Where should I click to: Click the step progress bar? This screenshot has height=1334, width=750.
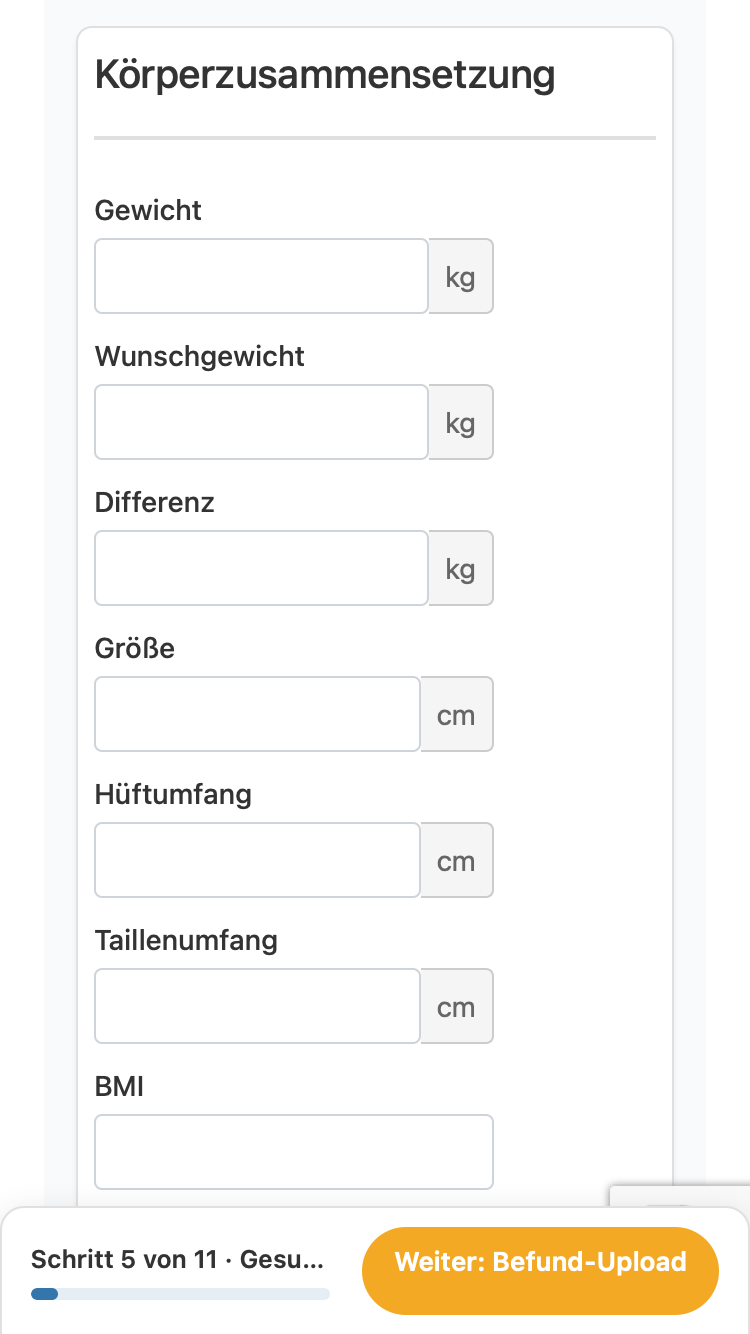click(180, 1294)
